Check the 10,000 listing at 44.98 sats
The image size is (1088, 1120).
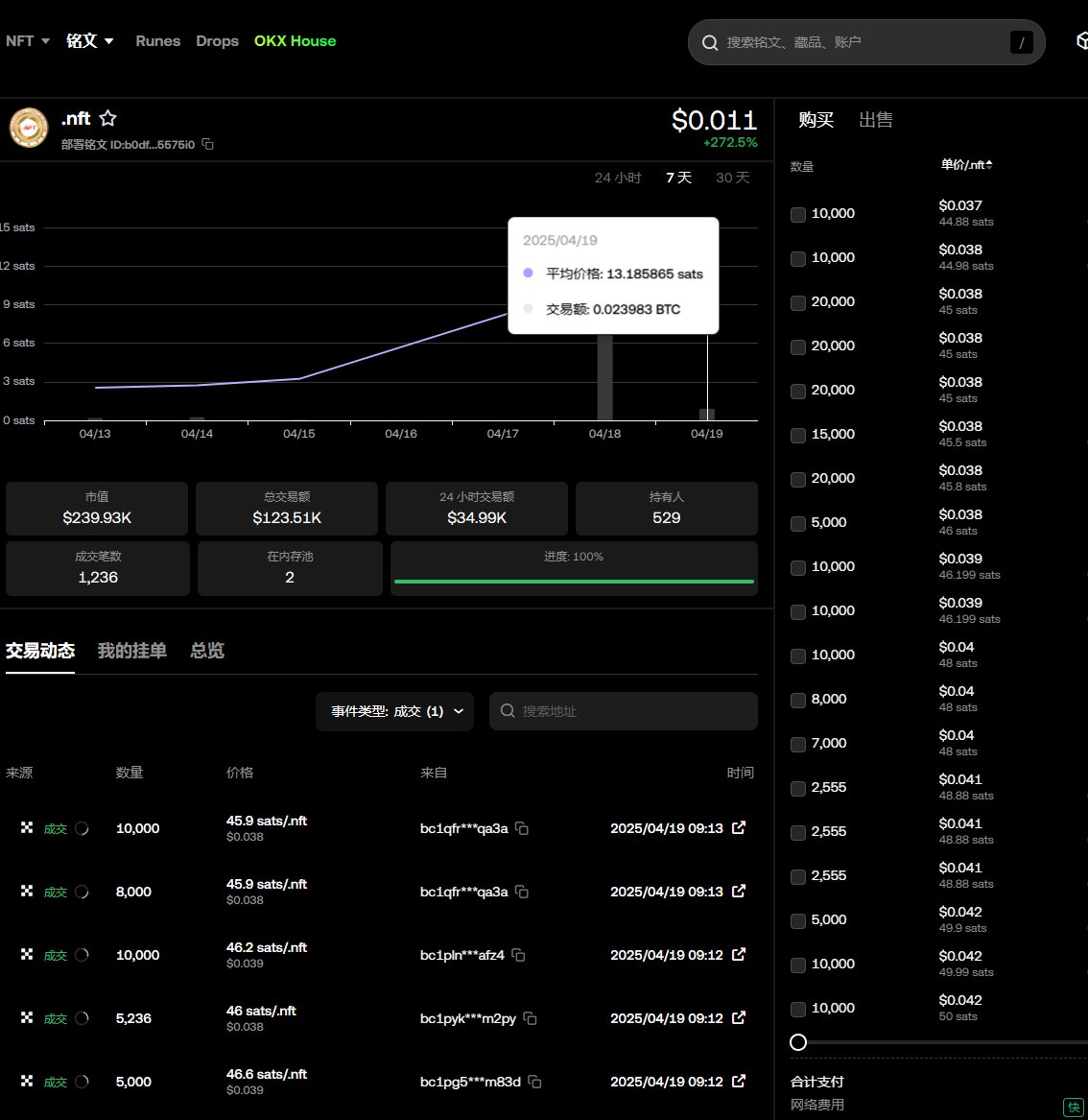point(798,258)
